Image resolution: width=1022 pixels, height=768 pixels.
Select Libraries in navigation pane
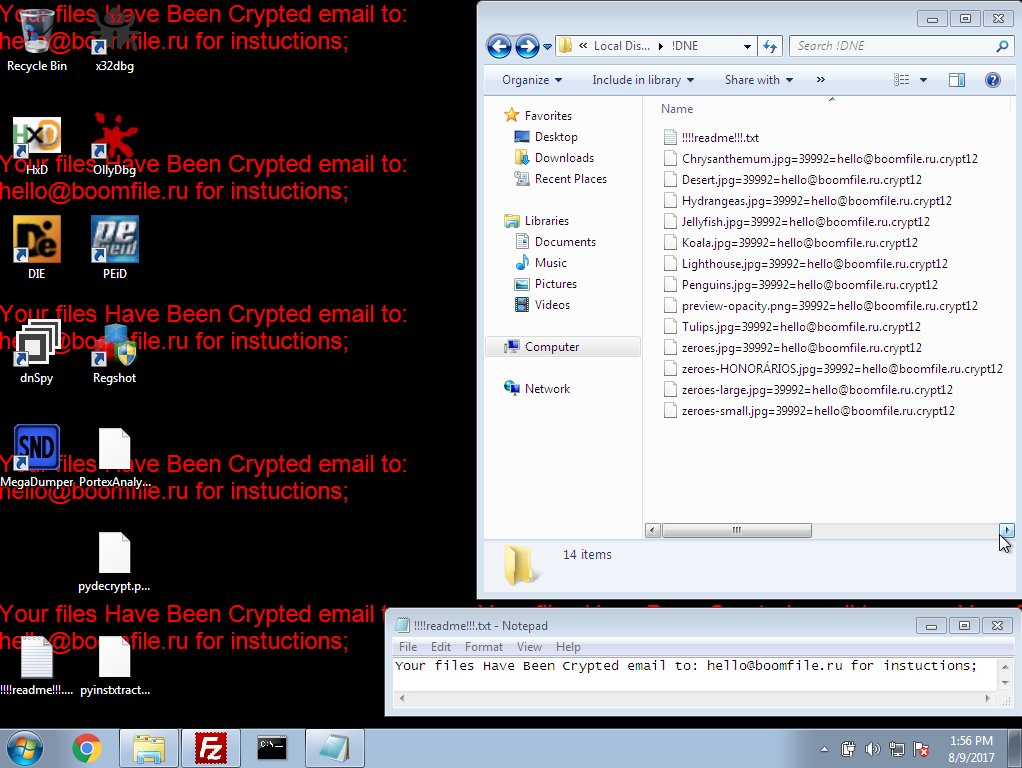click(x=546, y=221)
